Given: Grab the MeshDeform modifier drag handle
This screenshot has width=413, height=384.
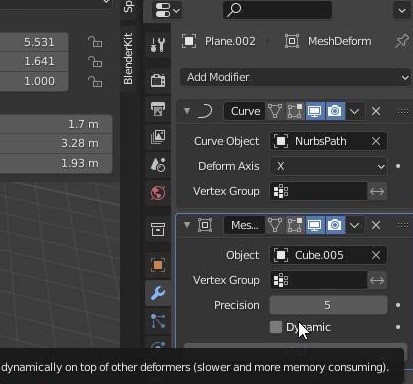Looking at the screenshot, I should click(x=403, y=225).
